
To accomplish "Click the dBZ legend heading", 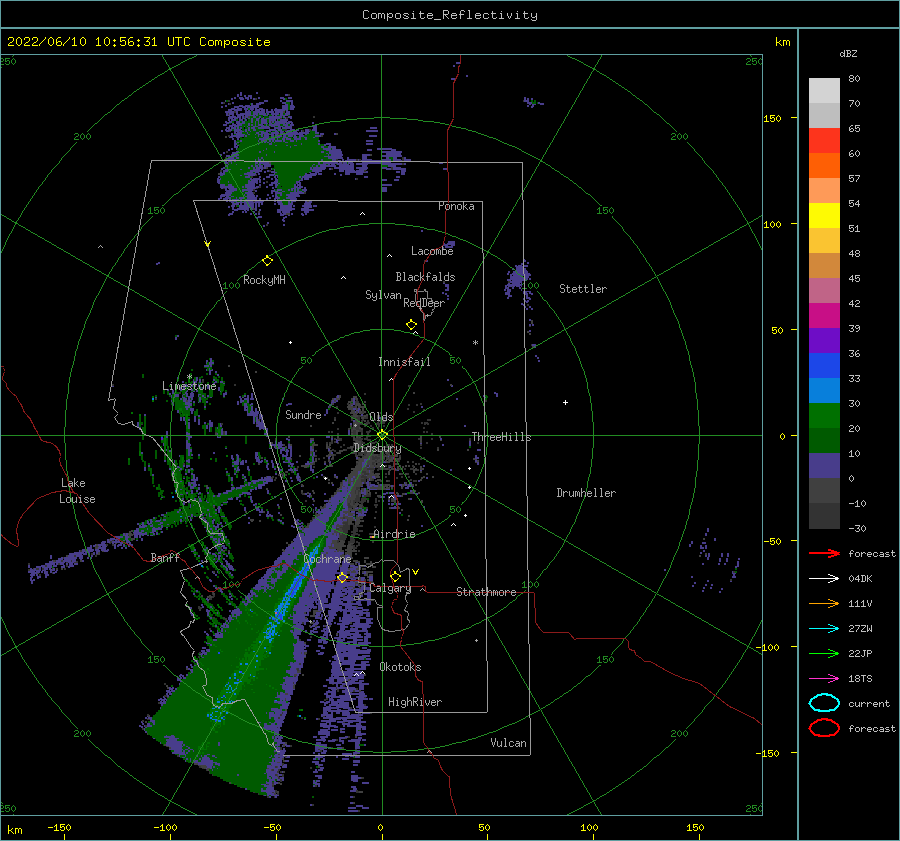I will coord(848,53).
